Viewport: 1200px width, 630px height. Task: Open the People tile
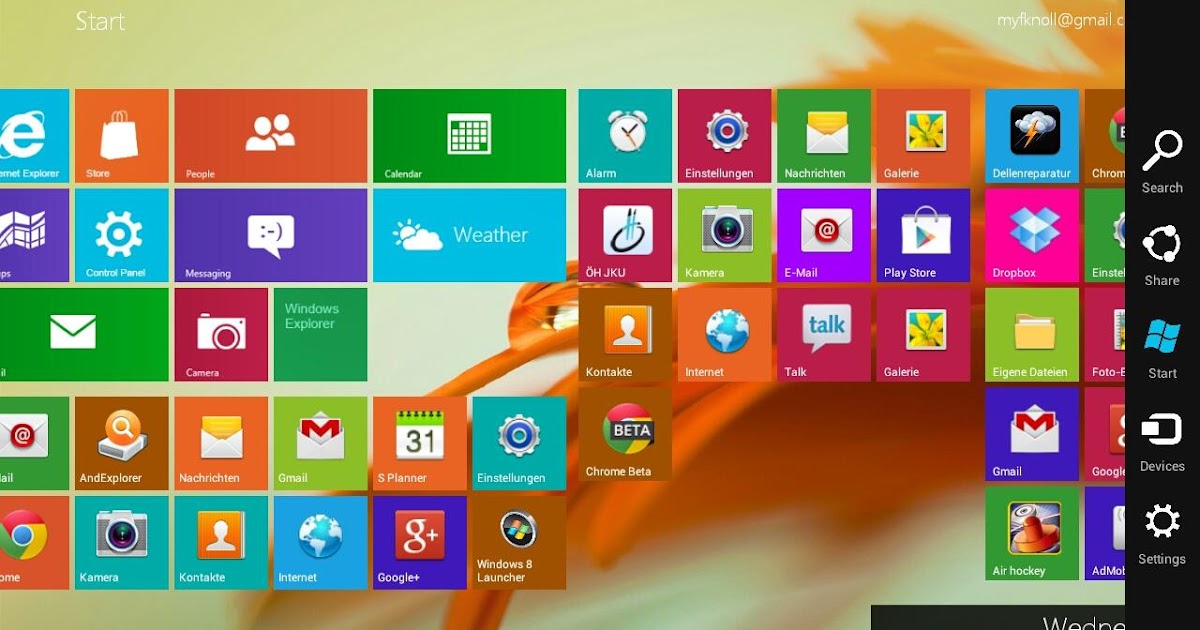[271, 136]
